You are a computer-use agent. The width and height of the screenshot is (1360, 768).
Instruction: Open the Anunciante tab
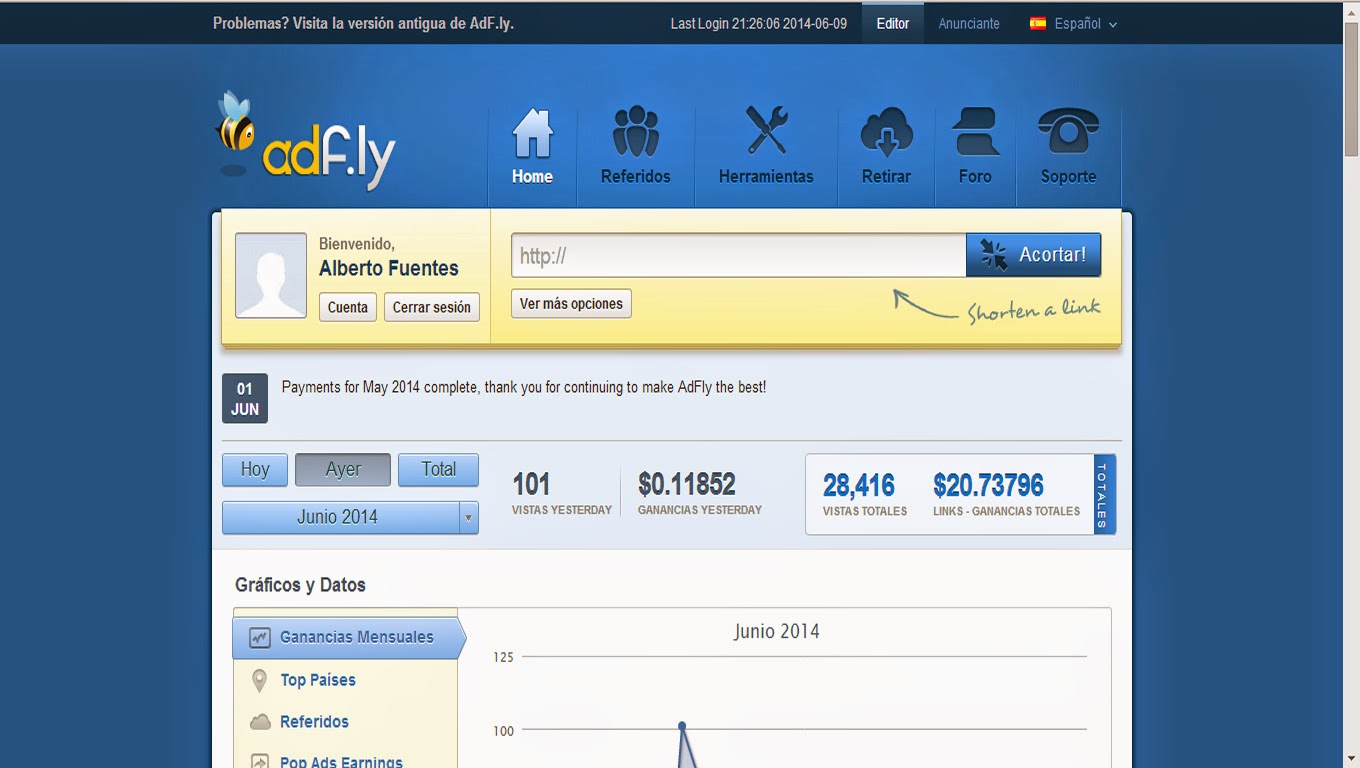click(x=968, y=22)
